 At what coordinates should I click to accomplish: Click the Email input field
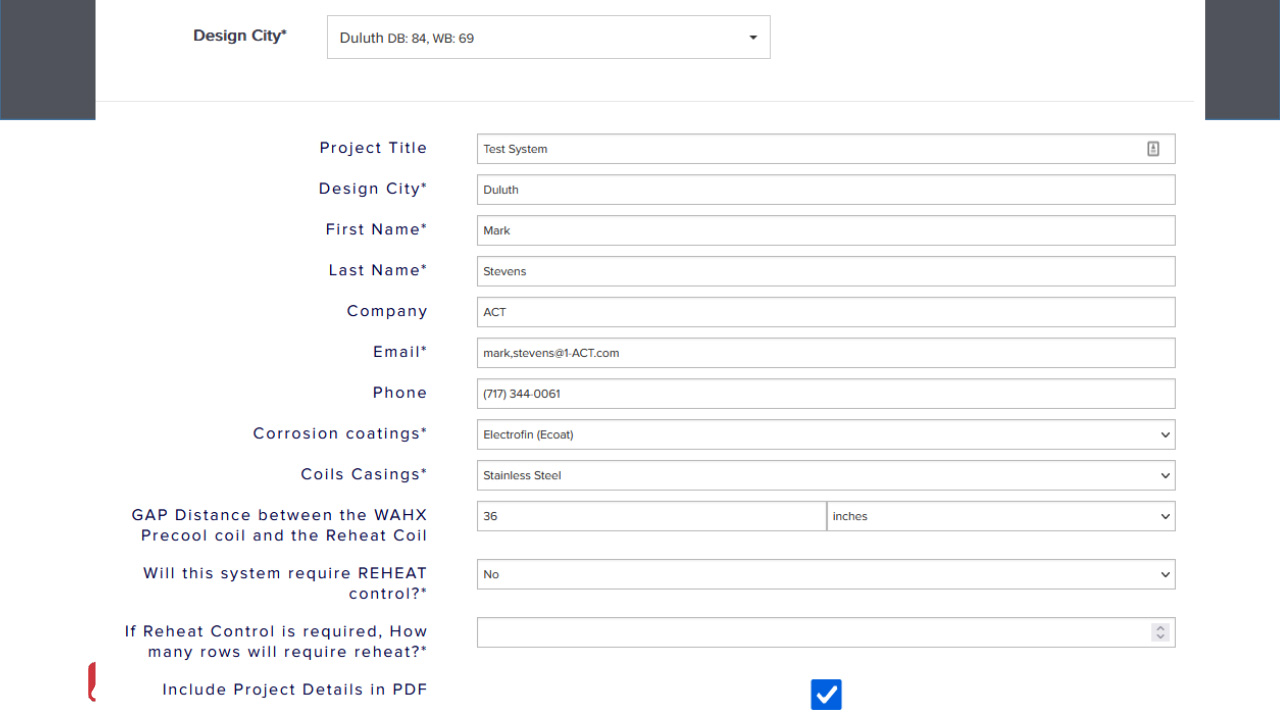point(826,353)
